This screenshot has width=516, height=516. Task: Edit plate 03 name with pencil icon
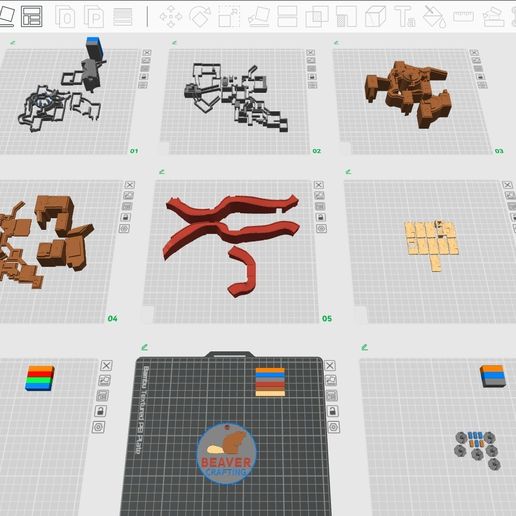click(x=336, y=43)
